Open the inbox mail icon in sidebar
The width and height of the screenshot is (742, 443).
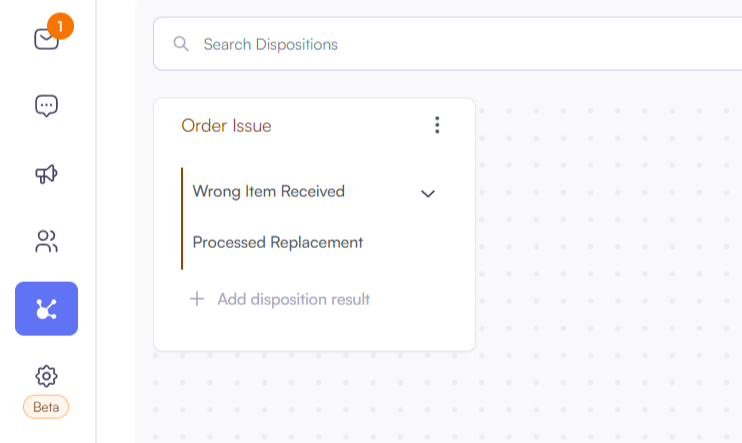pyautogui.click(x=46, y=39)
